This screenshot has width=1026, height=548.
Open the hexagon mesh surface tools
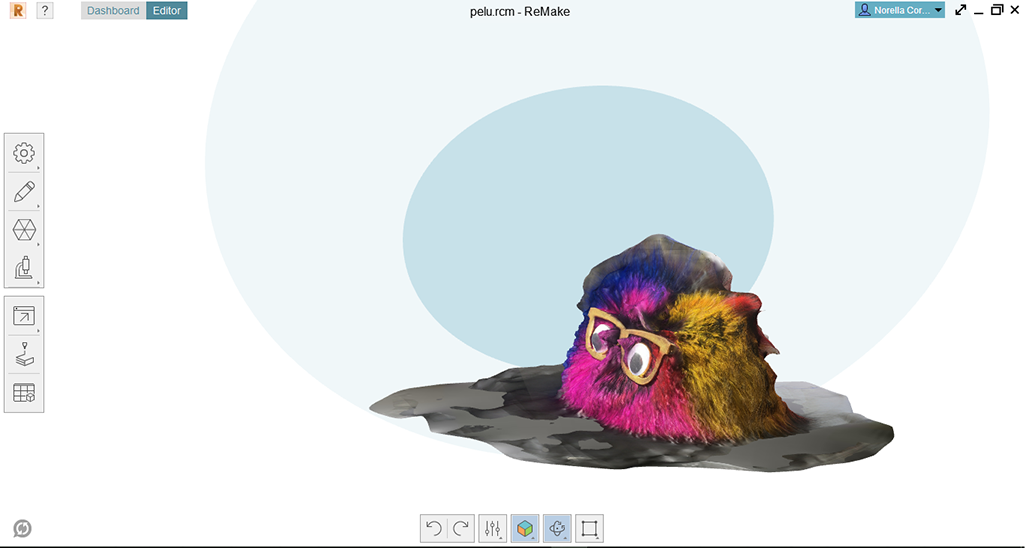24,230
